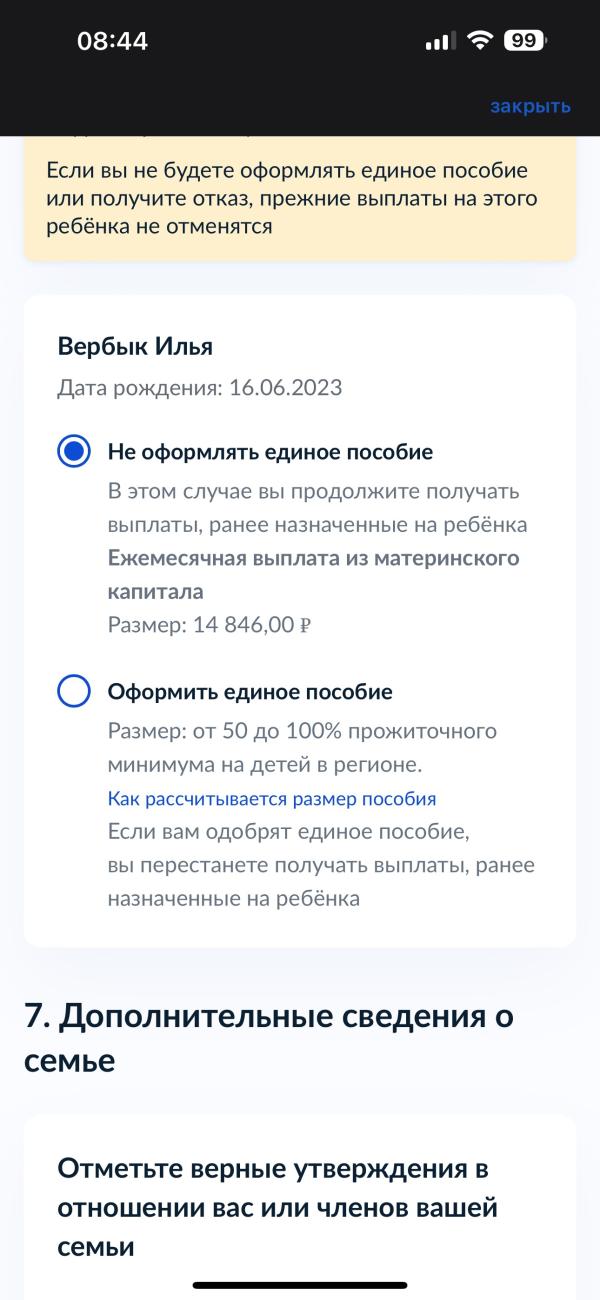This screenshot has width=600, height=1300.
Task: Tap the Wi-Fi icon in status bar
Action: coord(481,41)
